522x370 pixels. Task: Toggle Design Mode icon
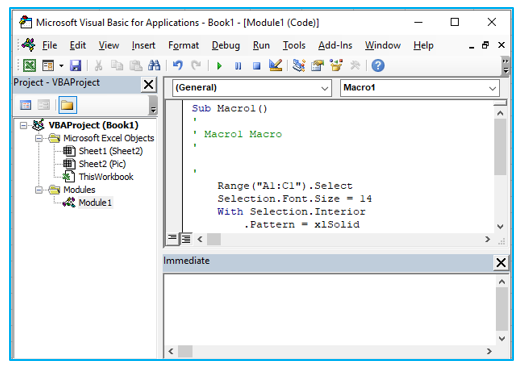(275, 65)
